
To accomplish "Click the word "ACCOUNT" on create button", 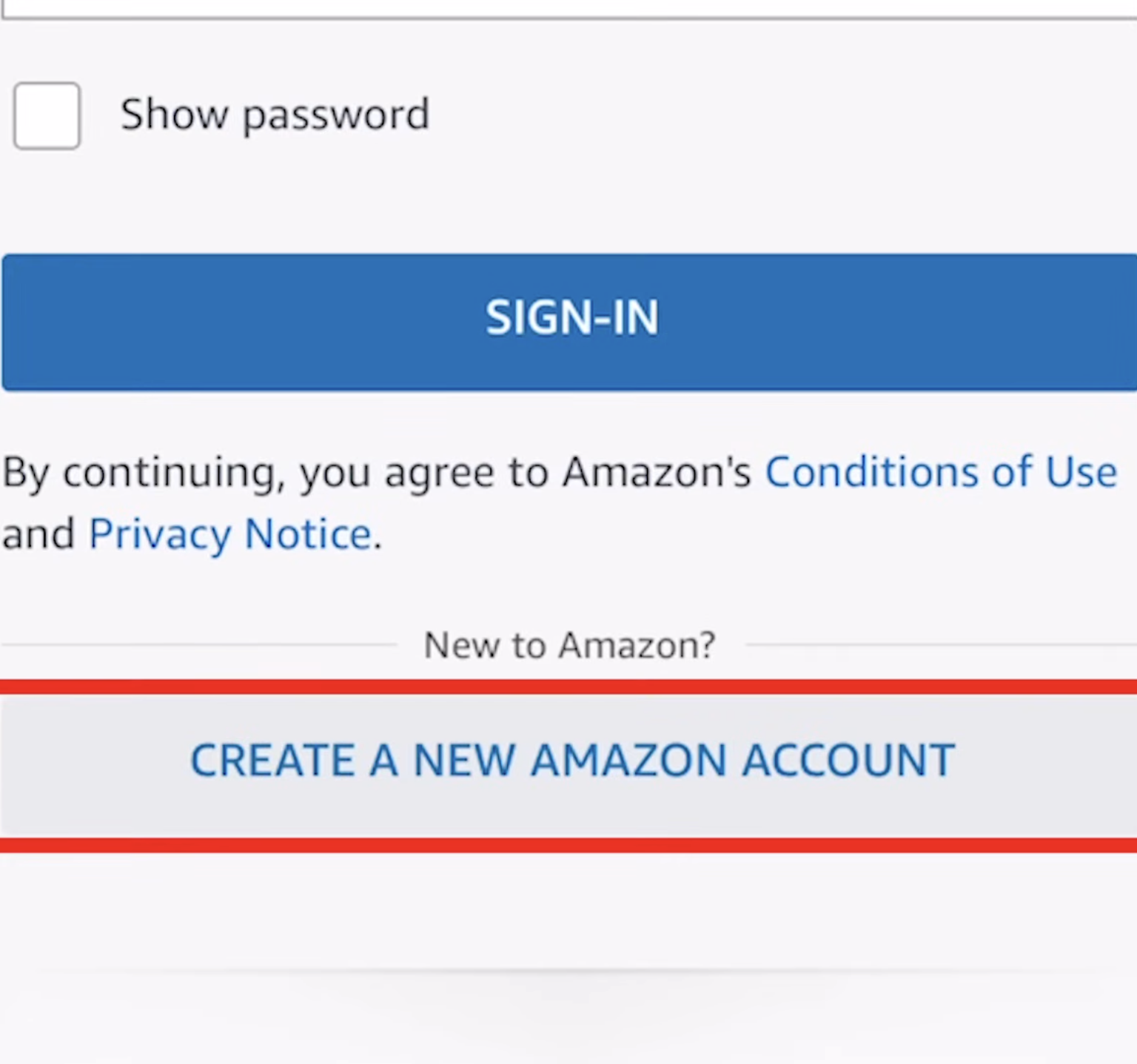I will [848, 761].
